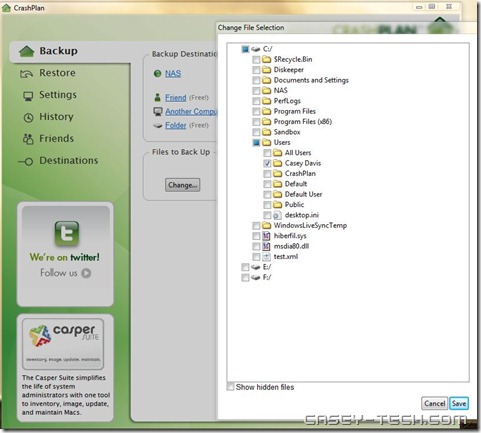This screenshot has height=433, width=481.
Task: Check the Documents and Settings checkbox
Action: coord(256,80)
